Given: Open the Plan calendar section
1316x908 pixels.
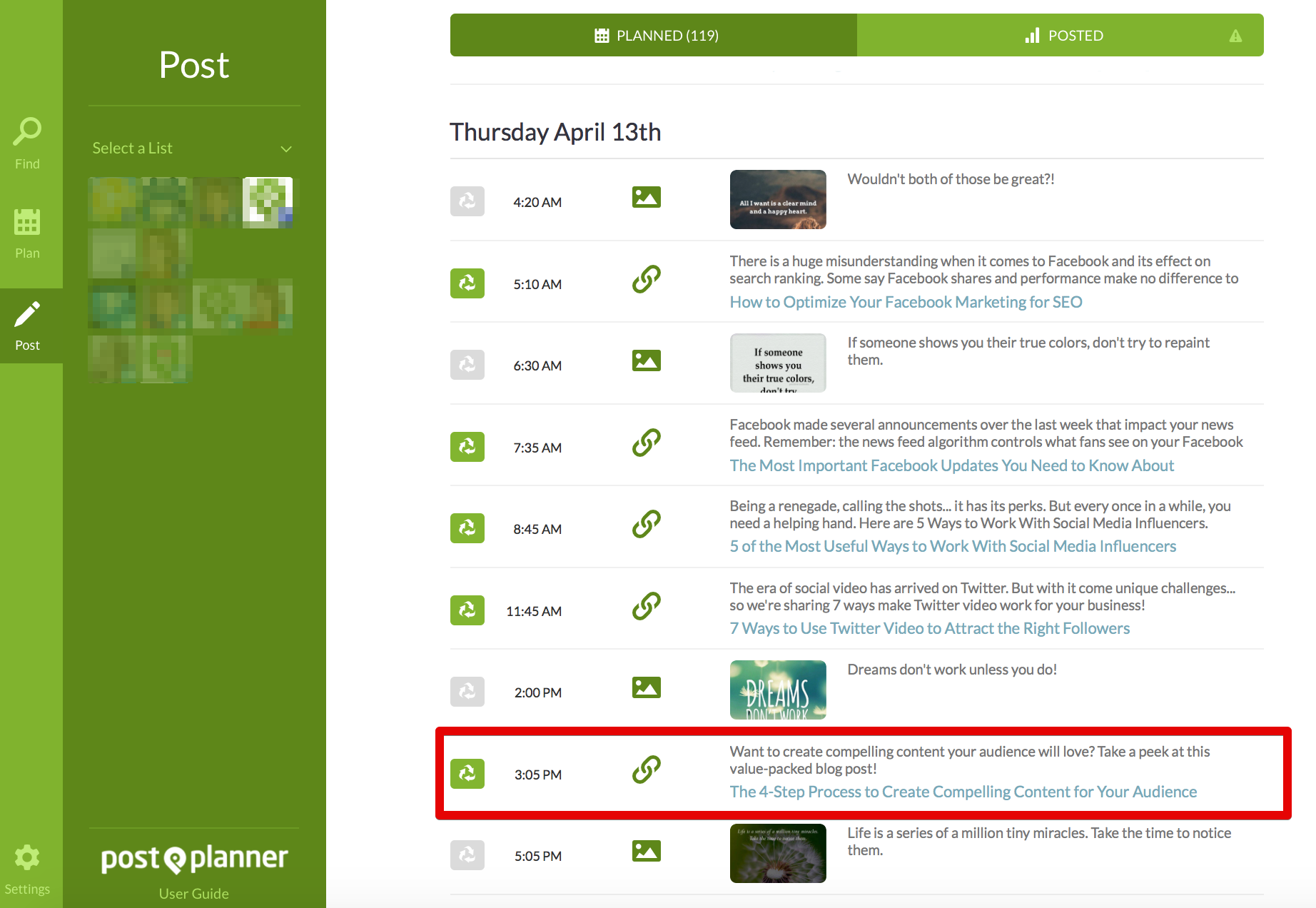Looking at the screenshot, I should tap(27, 233).
